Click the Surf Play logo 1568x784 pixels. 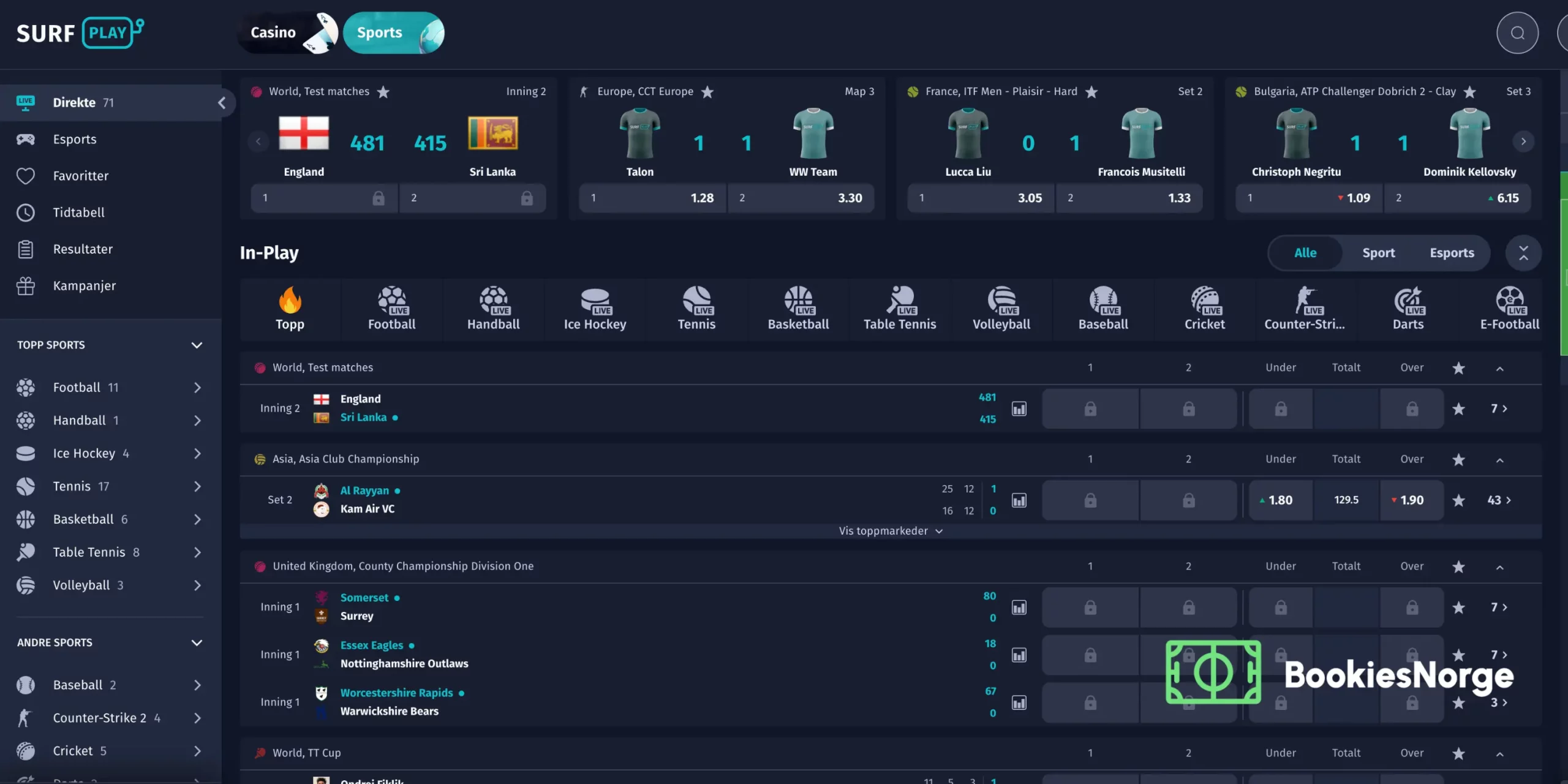pyautogui.click(x=80, y=32)
